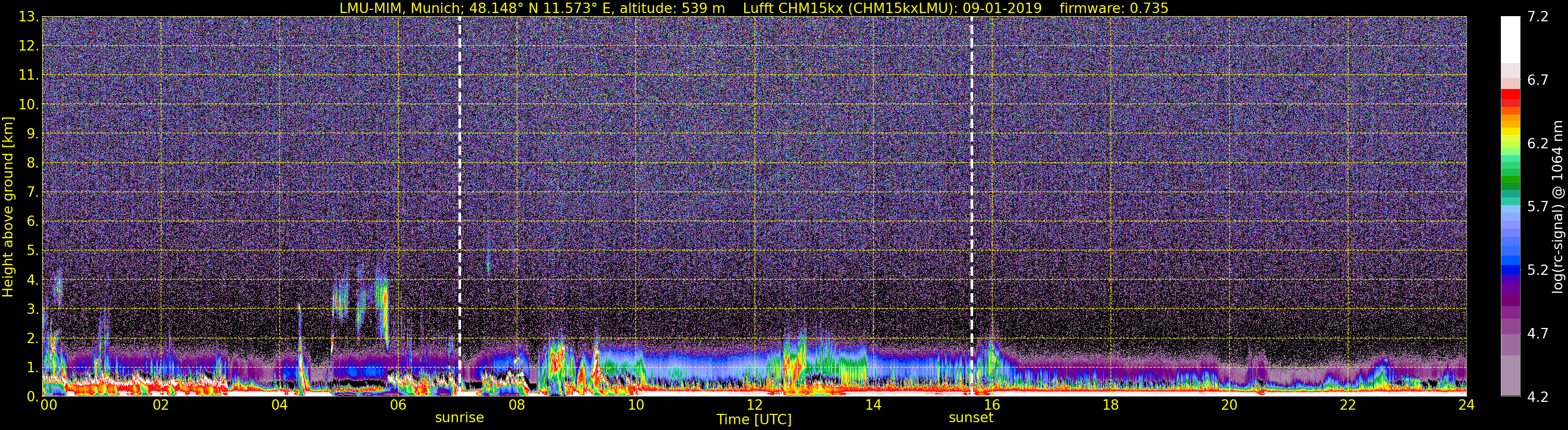Viewport: 1568px width, 430px height.
Task: Click the colorbar value 6.2
Action: [x=1538, y=143]
